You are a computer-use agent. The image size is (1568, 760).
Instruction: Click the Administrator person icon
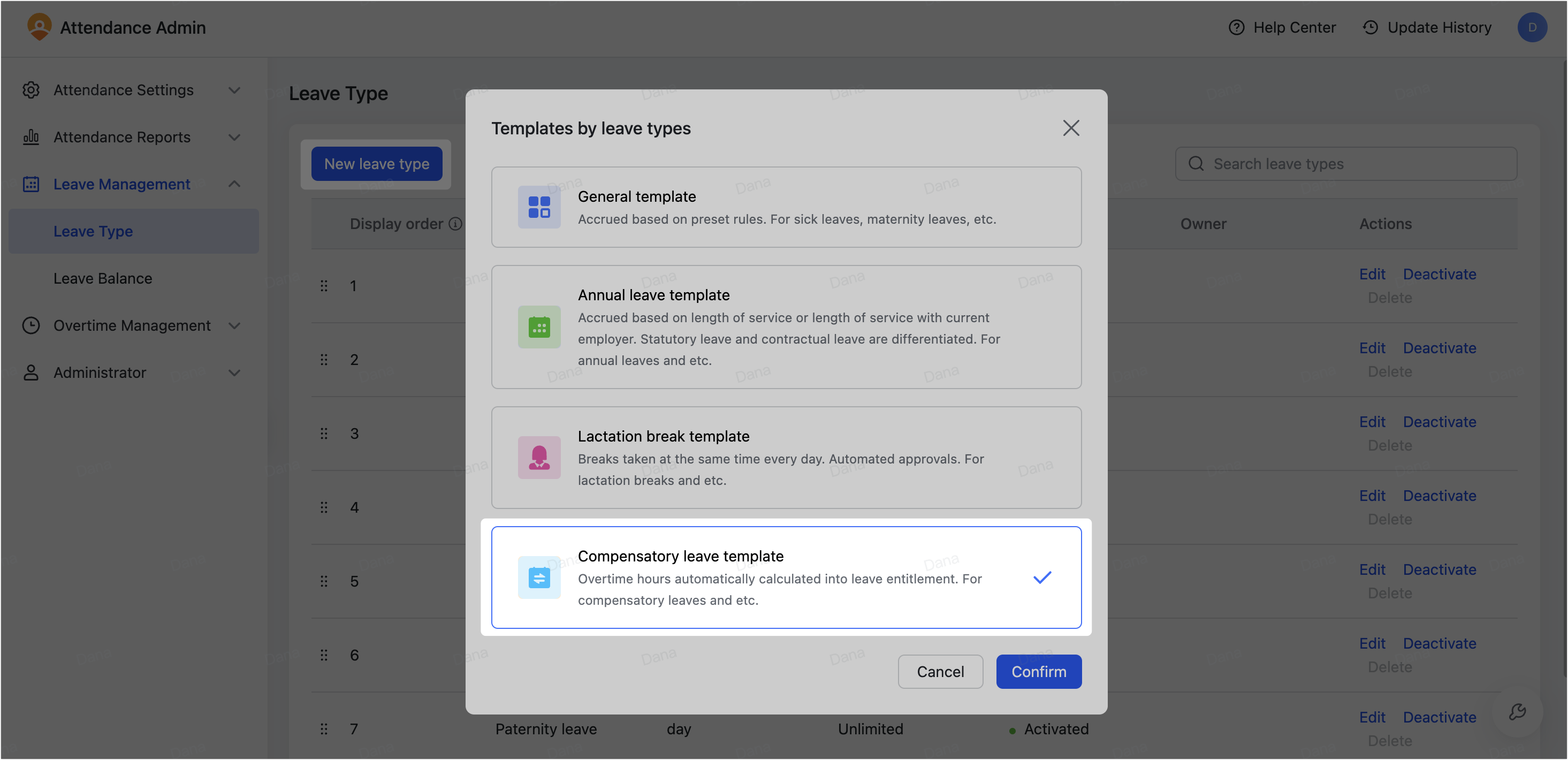pos(31,372)
